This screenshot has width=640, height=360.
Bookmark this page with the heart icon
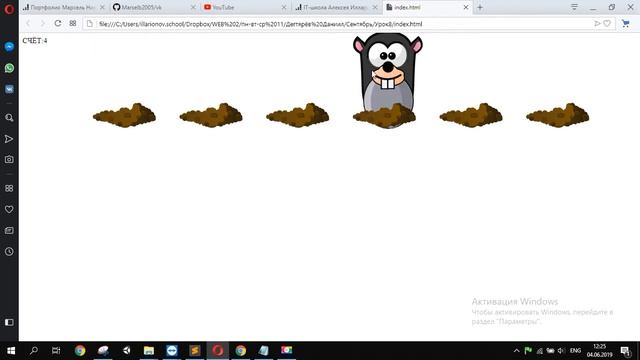coord(607,24)
